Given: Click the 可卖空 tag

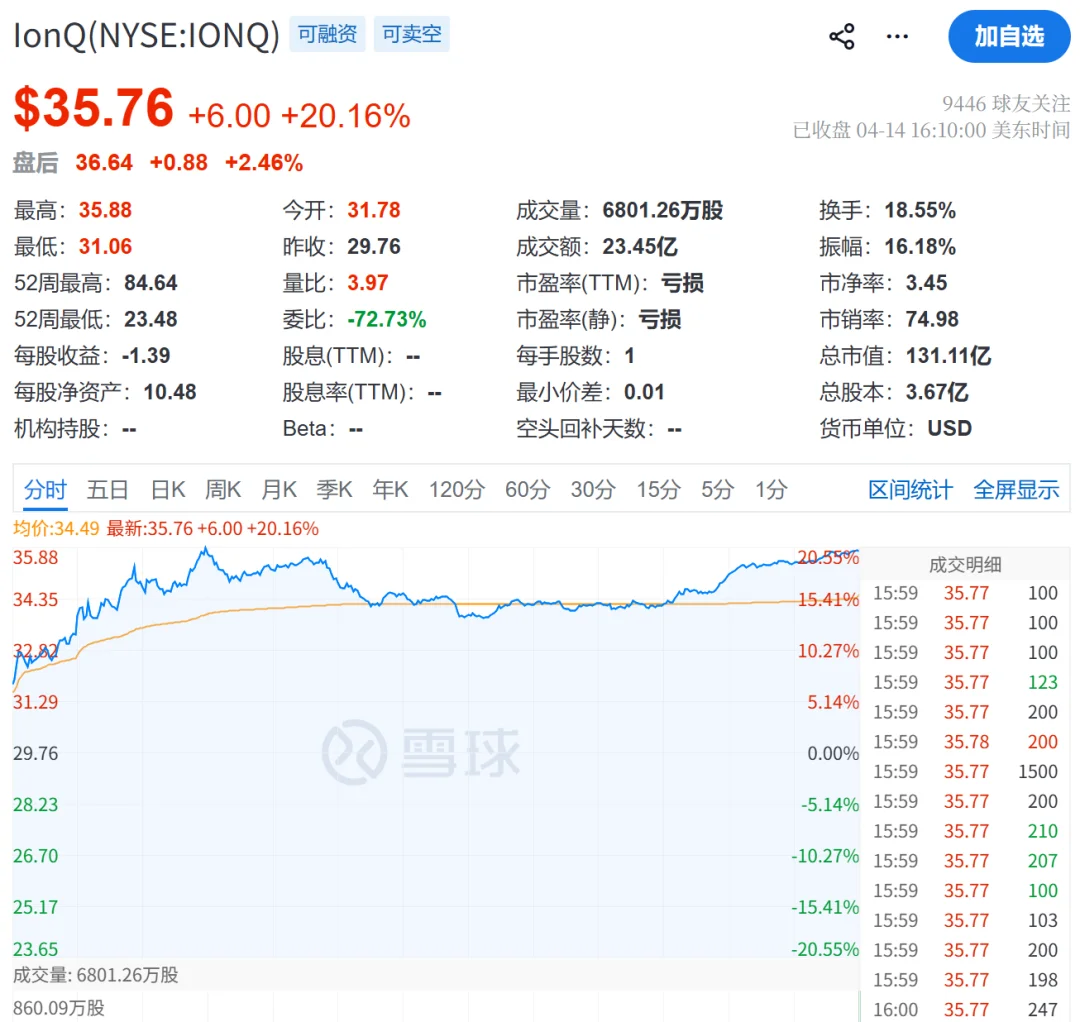Looking at the screenshot, I should point(412,35).
